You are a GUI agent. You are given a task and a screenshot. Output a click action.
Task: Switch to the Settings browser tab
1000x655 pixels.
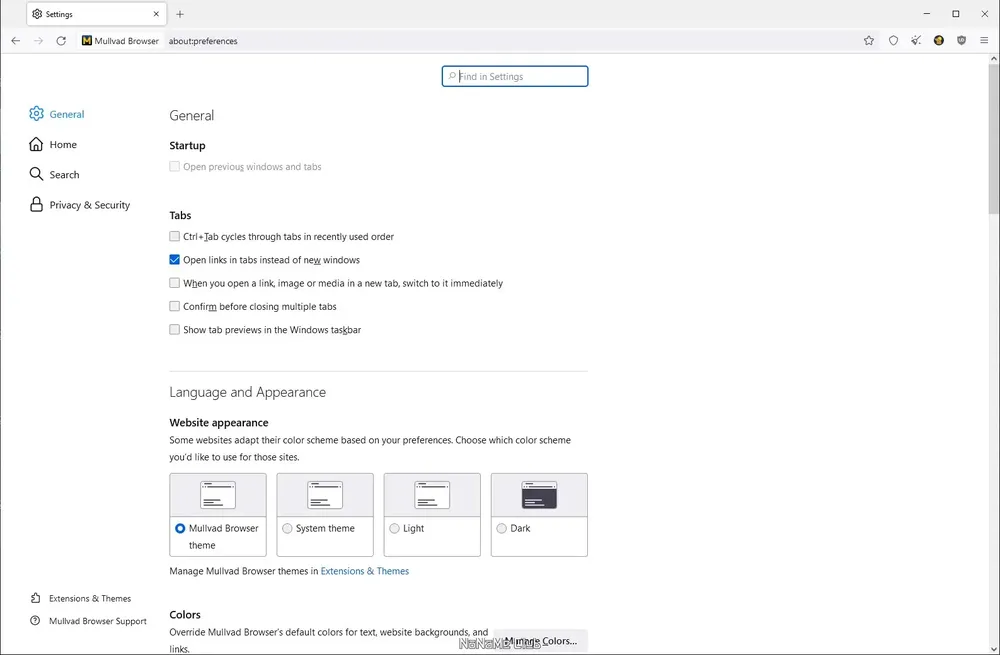click(x=96, y=14)
